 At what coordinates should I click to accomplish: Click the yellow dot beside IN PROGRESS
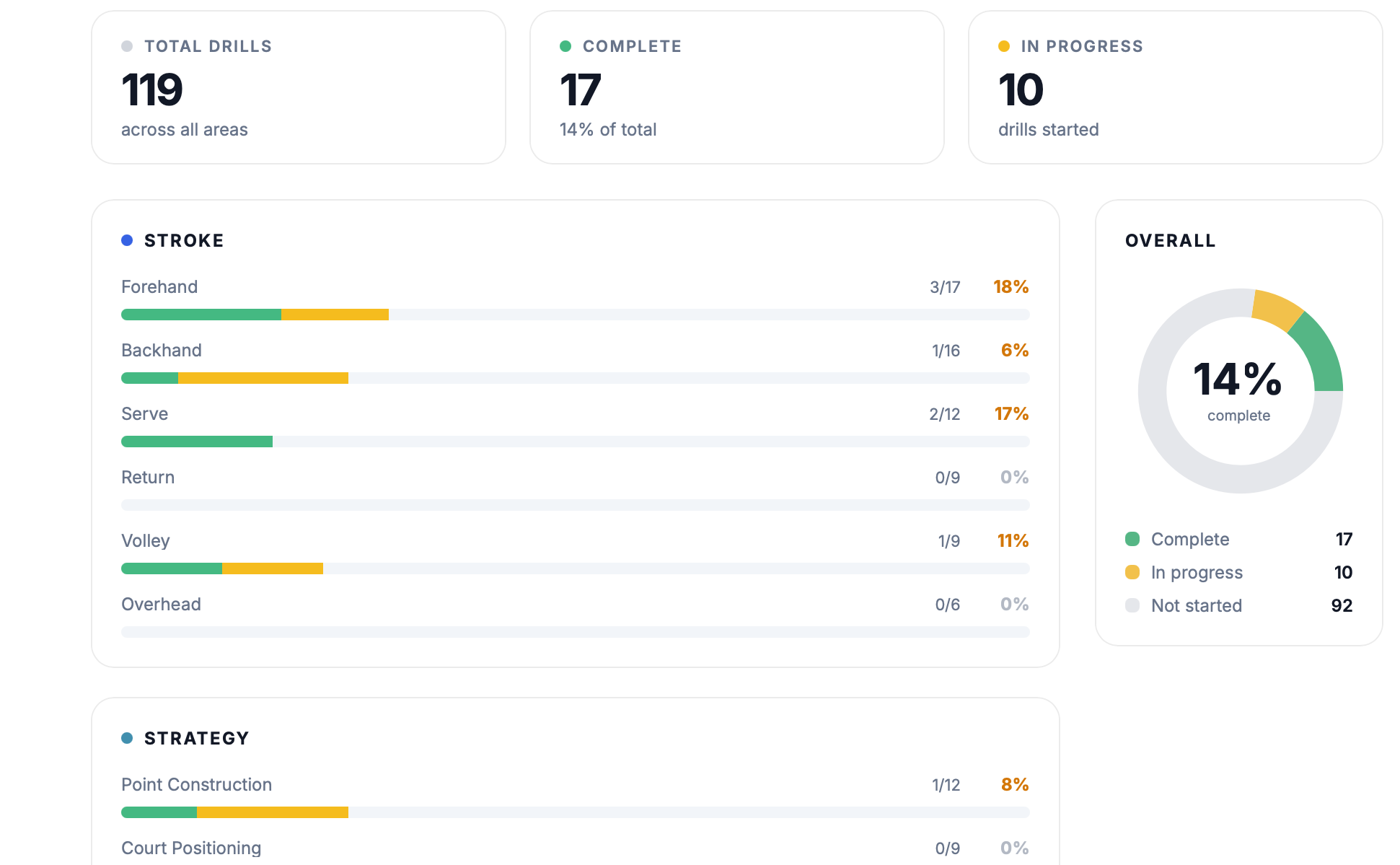1004,46
